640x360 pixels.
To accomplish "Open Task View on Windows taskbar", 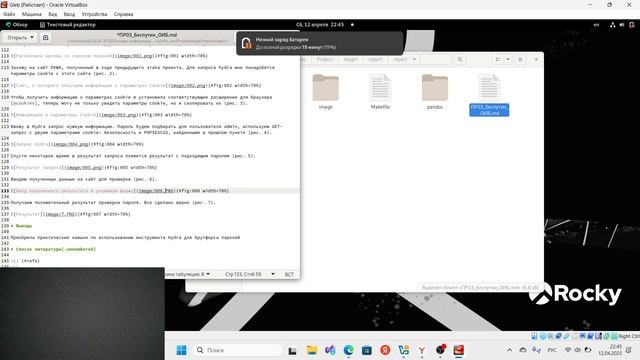I will point(292,350).
